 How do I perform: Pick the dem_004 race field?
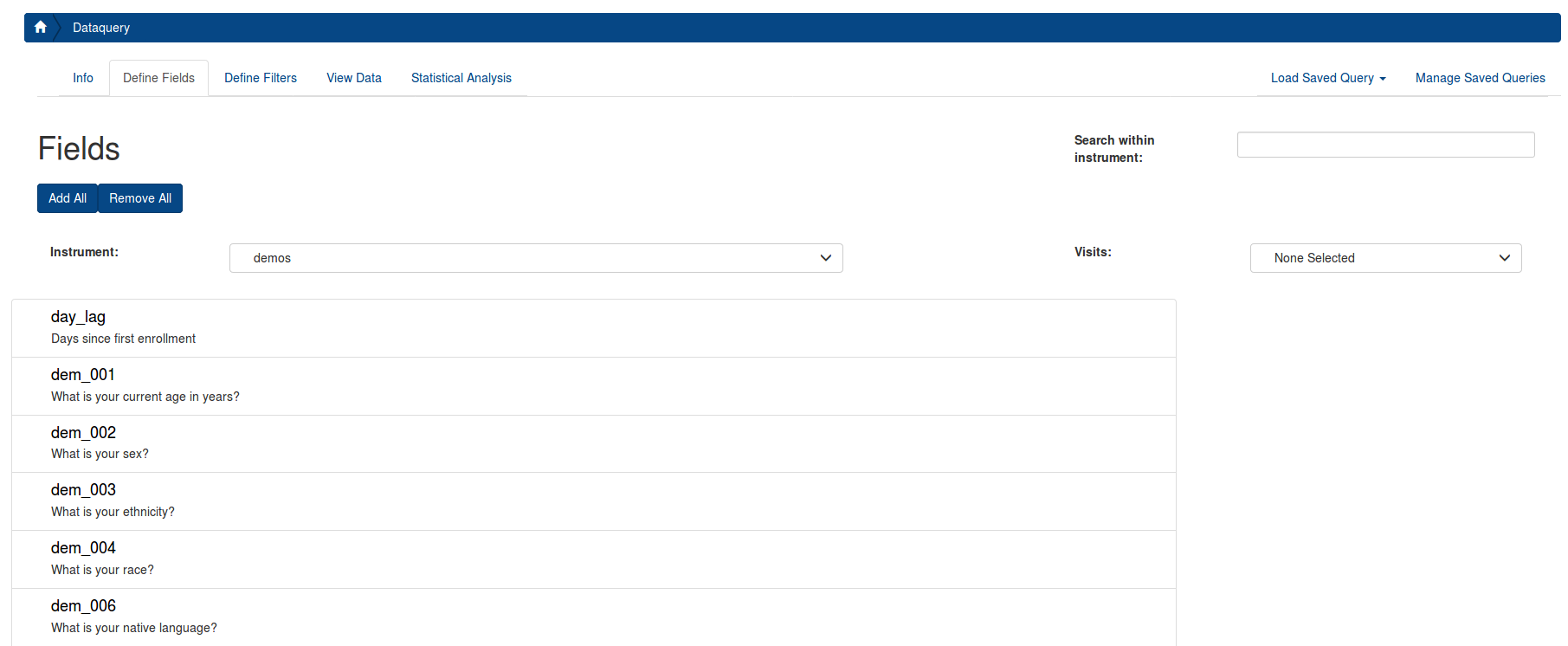[x=593, y=559]
